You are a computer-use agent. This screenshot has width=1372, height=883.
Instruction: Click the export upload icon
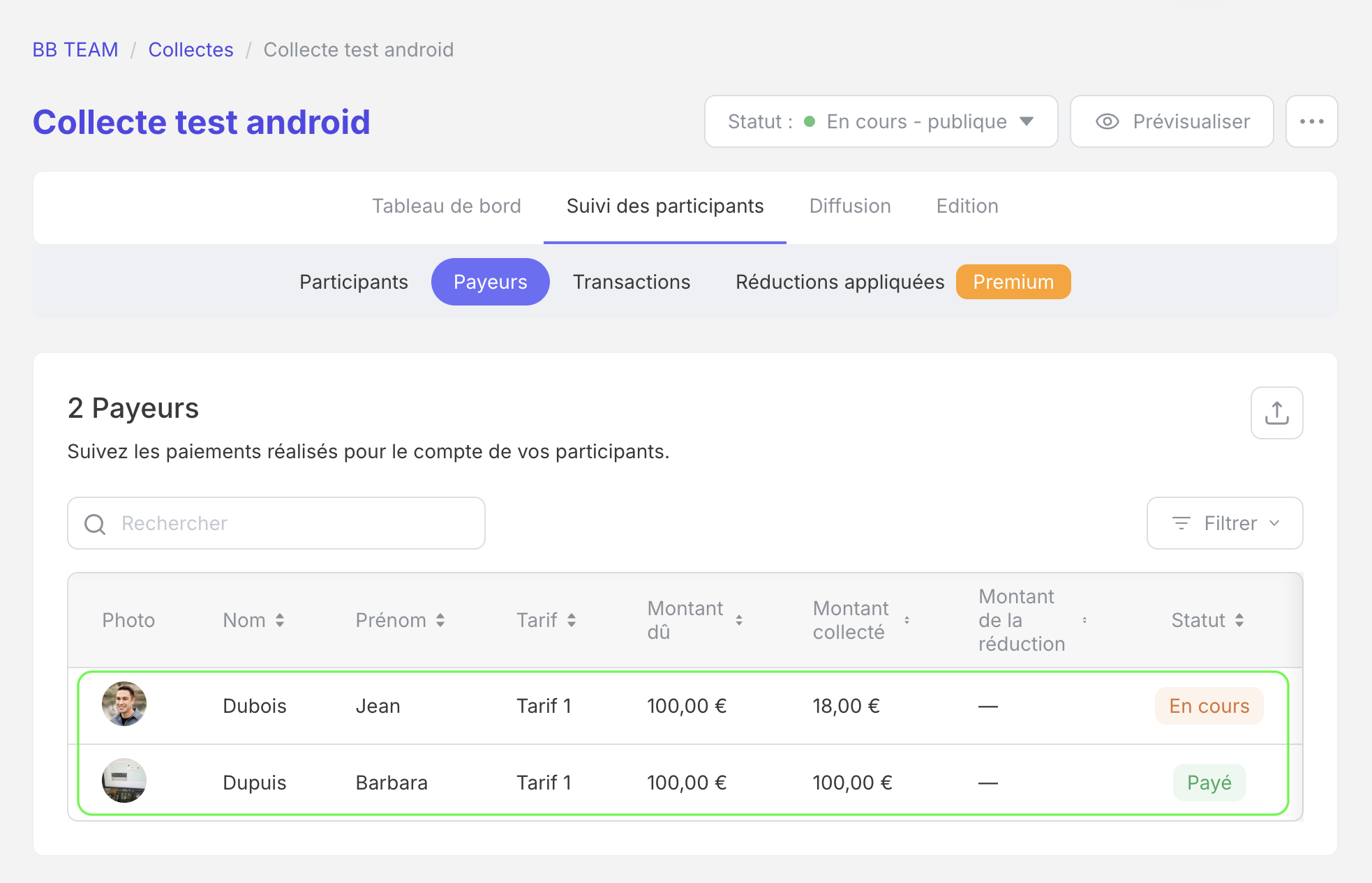pos(1276,413)
